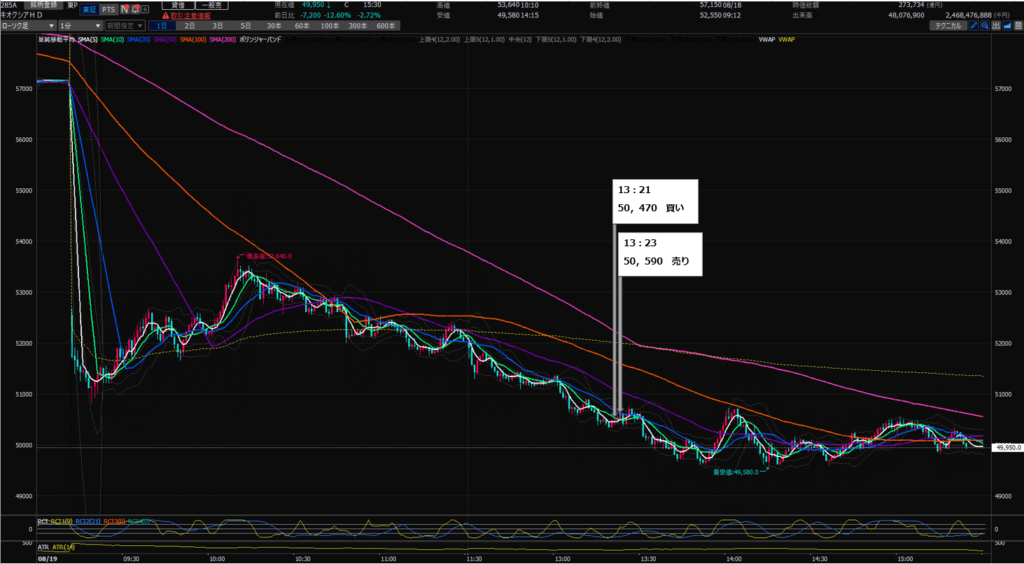This screenshot has width=1024, height=564.
Task: Click the SMA(200) legend label
Action: tap(223, 40)
